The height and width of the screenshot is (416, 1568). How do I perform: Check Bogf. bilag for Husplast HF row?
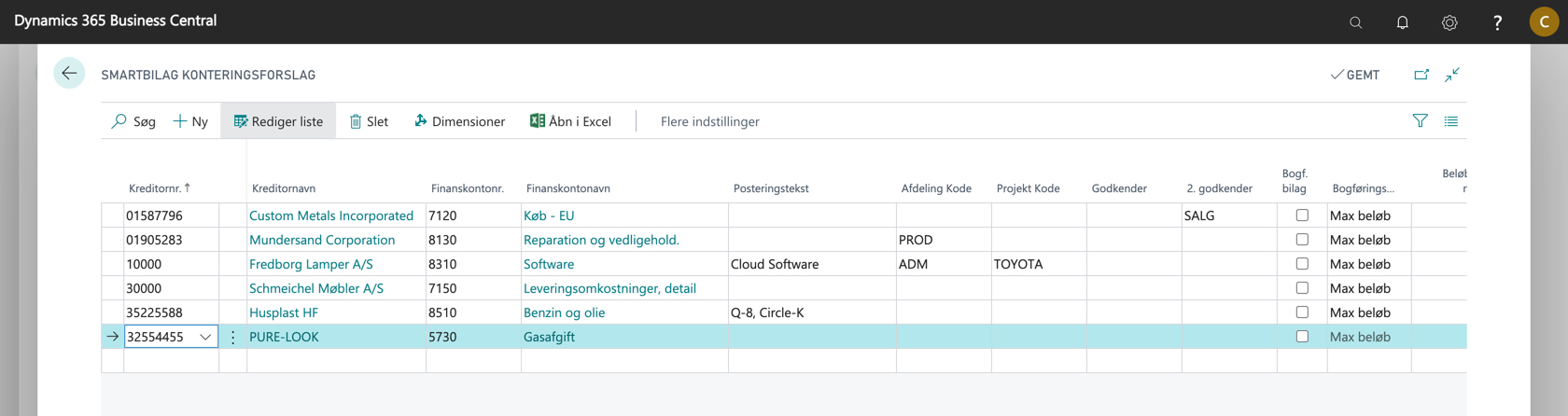coord(1302,312)
